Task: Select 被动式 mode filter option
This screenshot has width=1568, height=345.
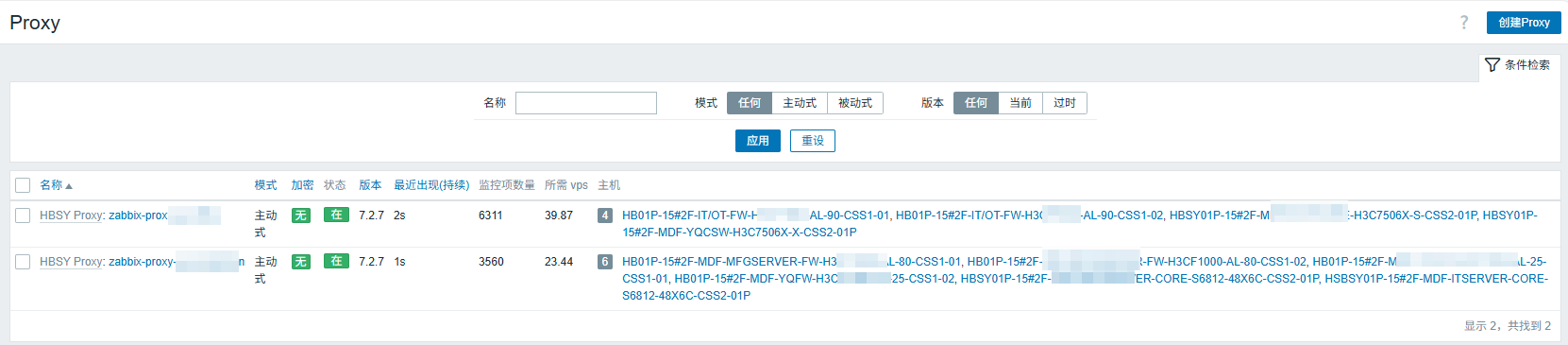Action: coord(855,103)
